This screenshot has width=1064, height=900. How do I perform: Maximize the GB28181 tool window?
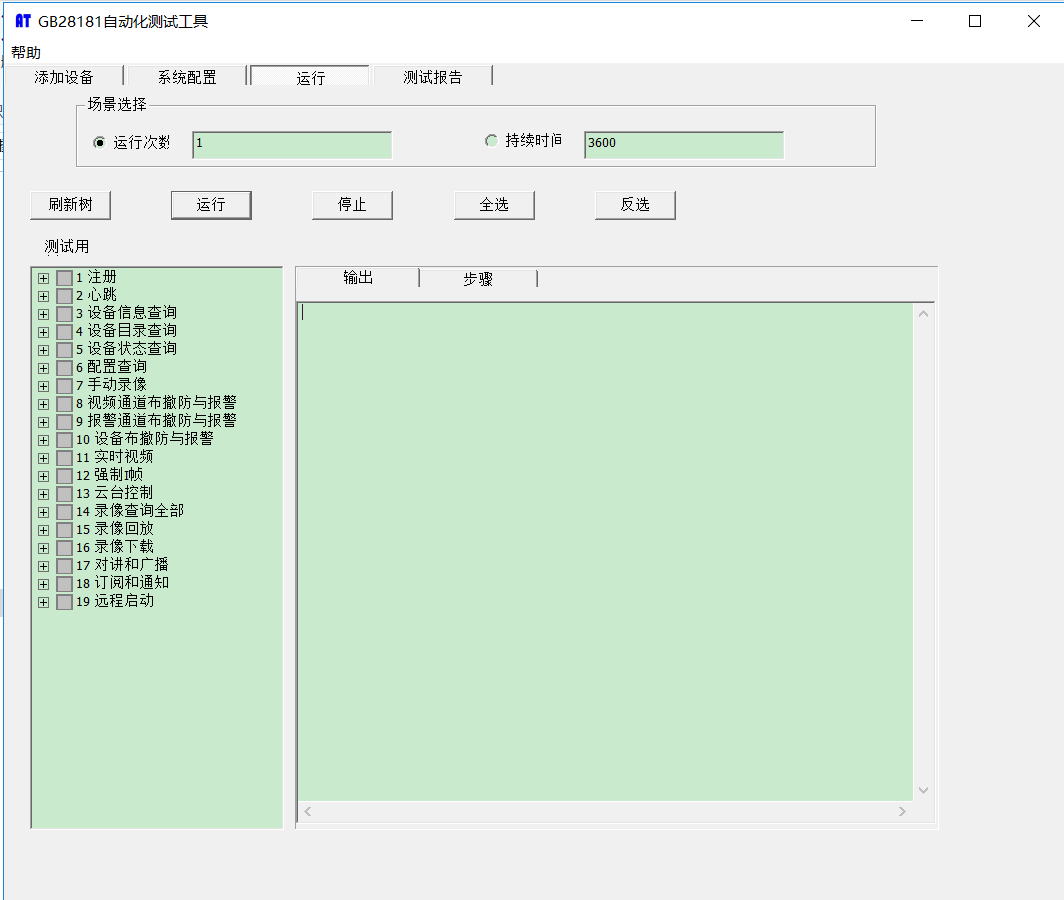point(975,21)
